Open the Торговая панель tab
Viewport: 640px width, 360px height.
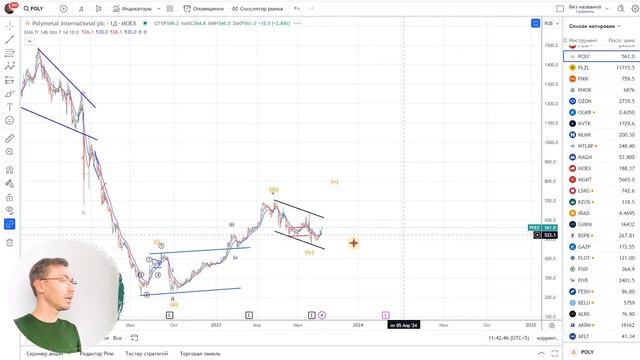[x=200, y=353]
